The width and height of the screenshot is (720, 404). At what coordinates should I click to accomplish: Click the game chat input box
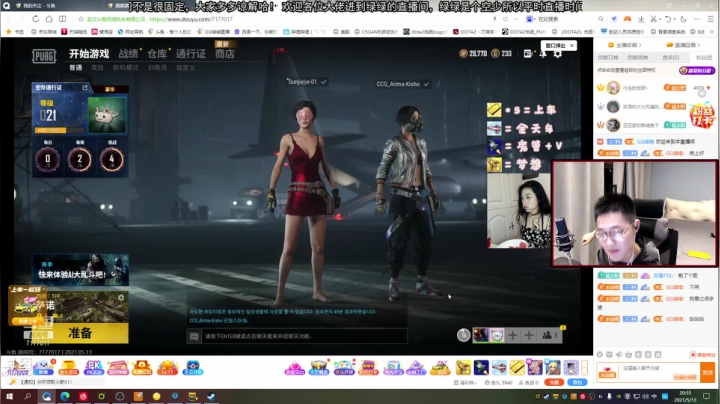click(x=304, y=336)
